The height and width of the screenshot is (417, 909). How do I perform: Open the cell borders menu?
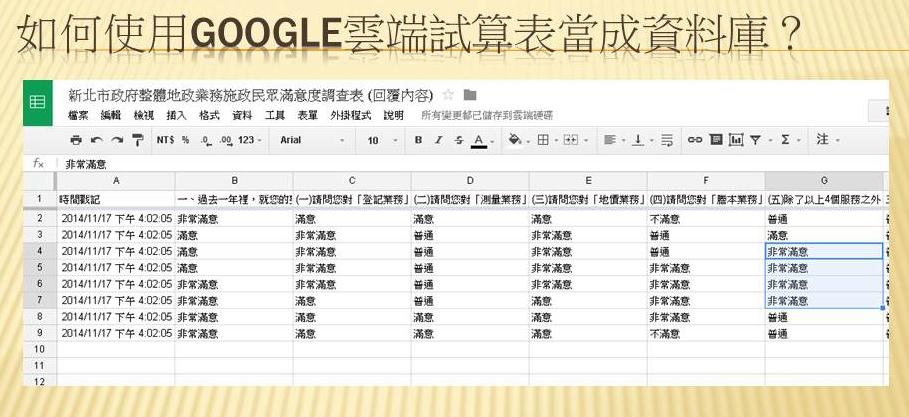[546, 140]
